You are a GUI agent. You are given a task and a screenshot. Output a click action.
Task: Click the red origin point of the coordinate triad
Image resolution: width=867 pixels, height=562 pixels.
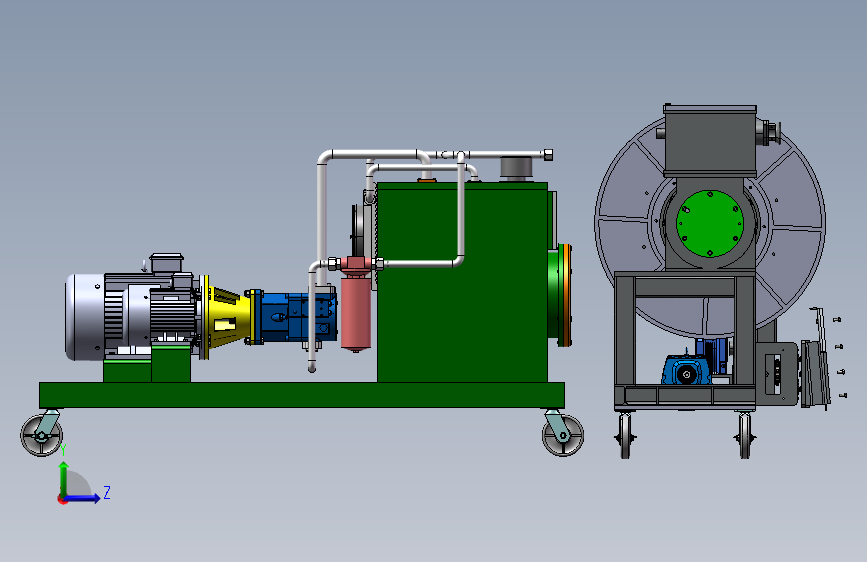62,499
